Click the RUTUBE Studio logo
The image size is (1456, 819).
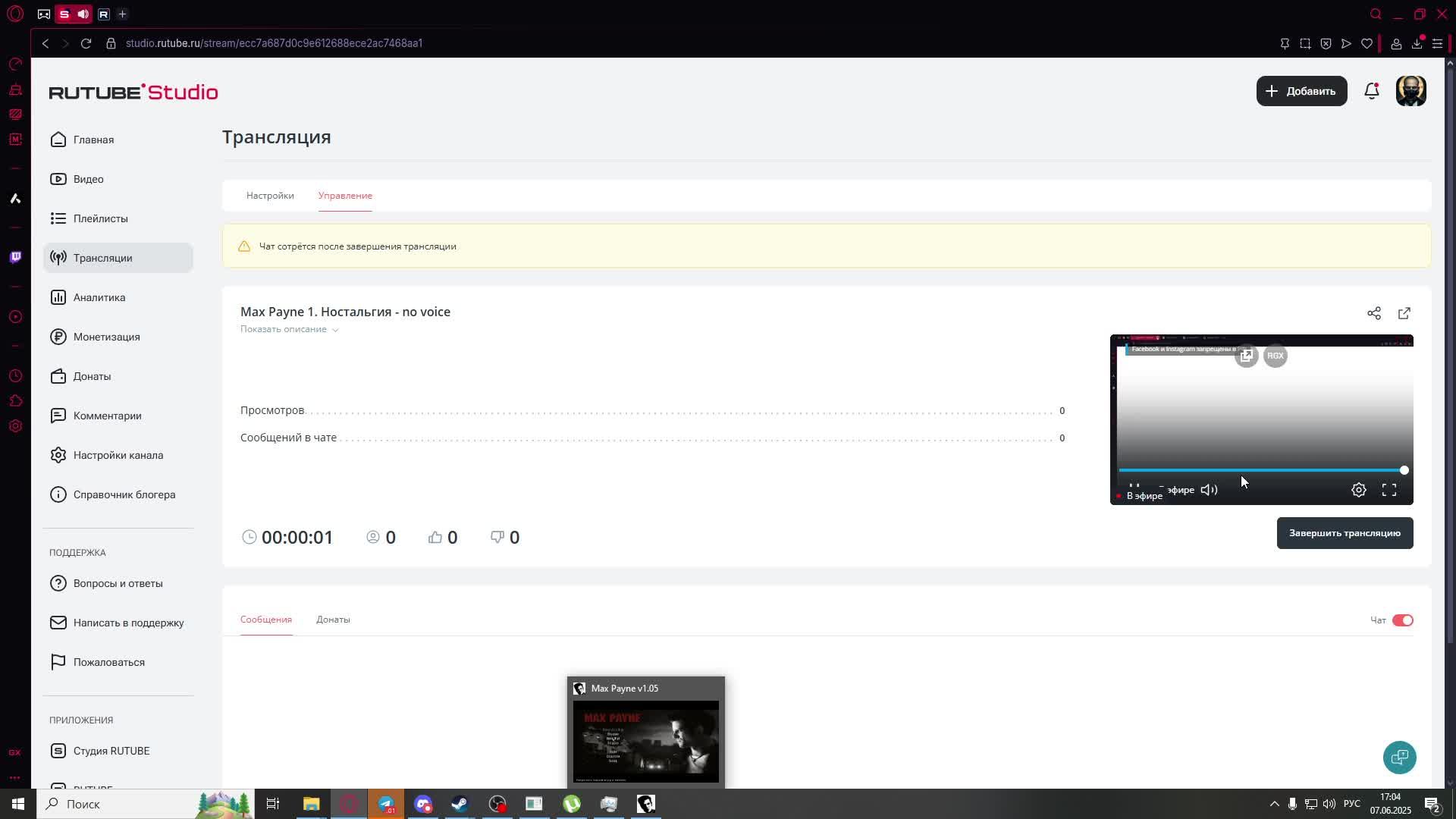[133, 92]
